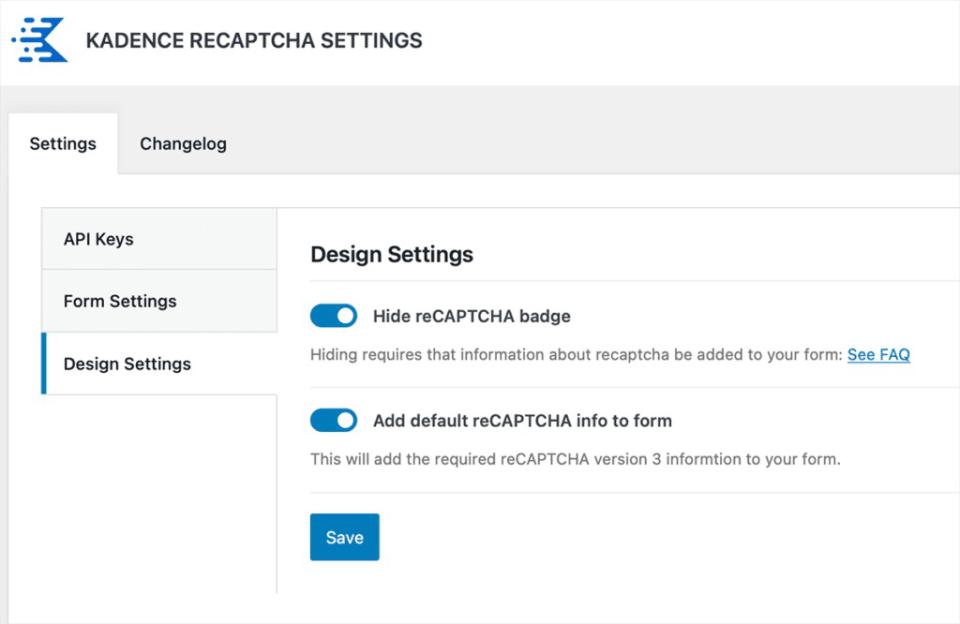Click empty tab bar right of Changelog
Viewport: 960px width, 624px height.
600,144
